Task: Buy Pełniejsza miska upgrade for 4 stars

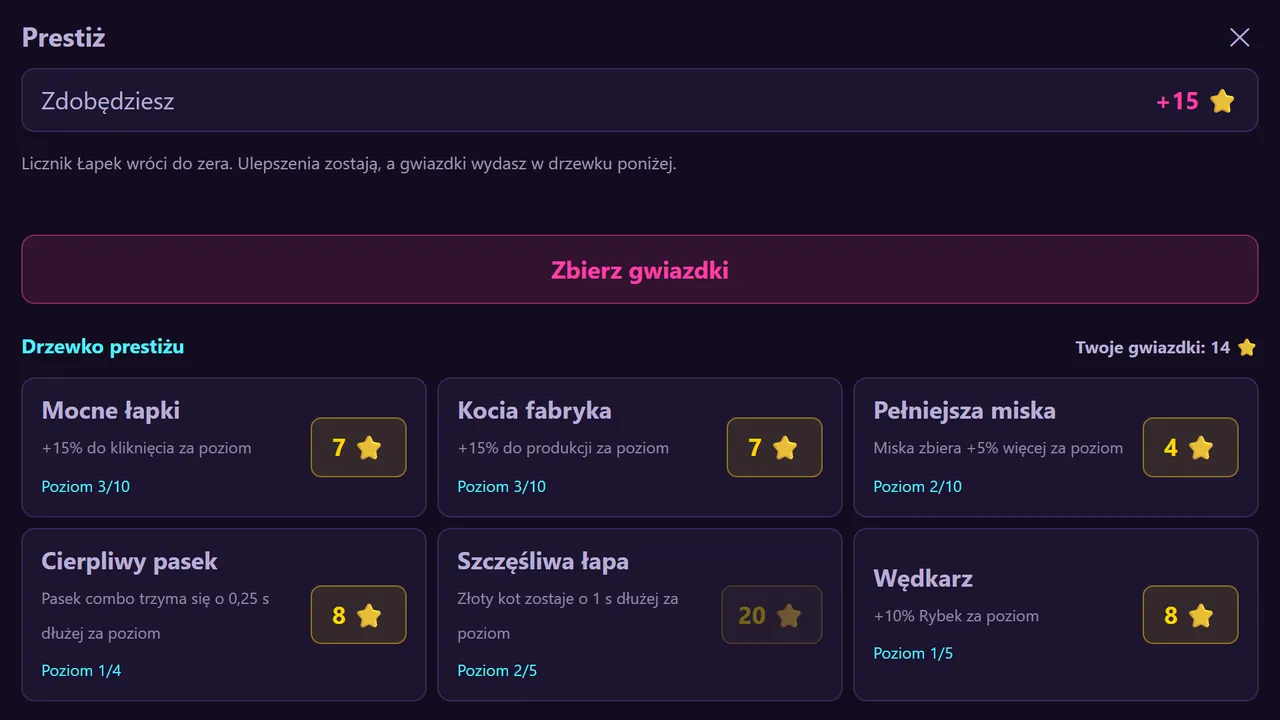Action: [1190, 447]
